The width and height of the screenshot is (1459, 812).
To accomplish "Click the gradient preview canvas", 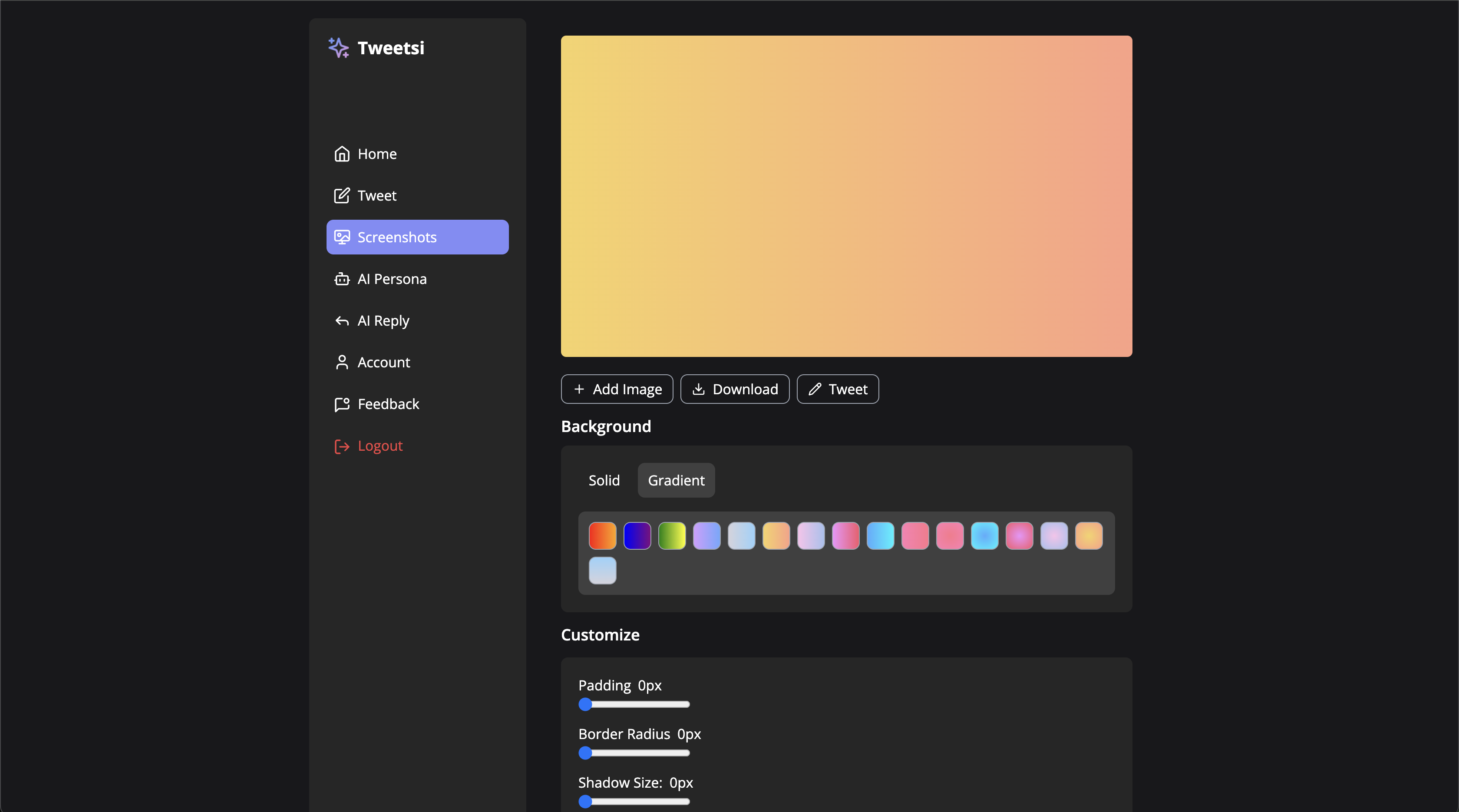I will 846,196.
